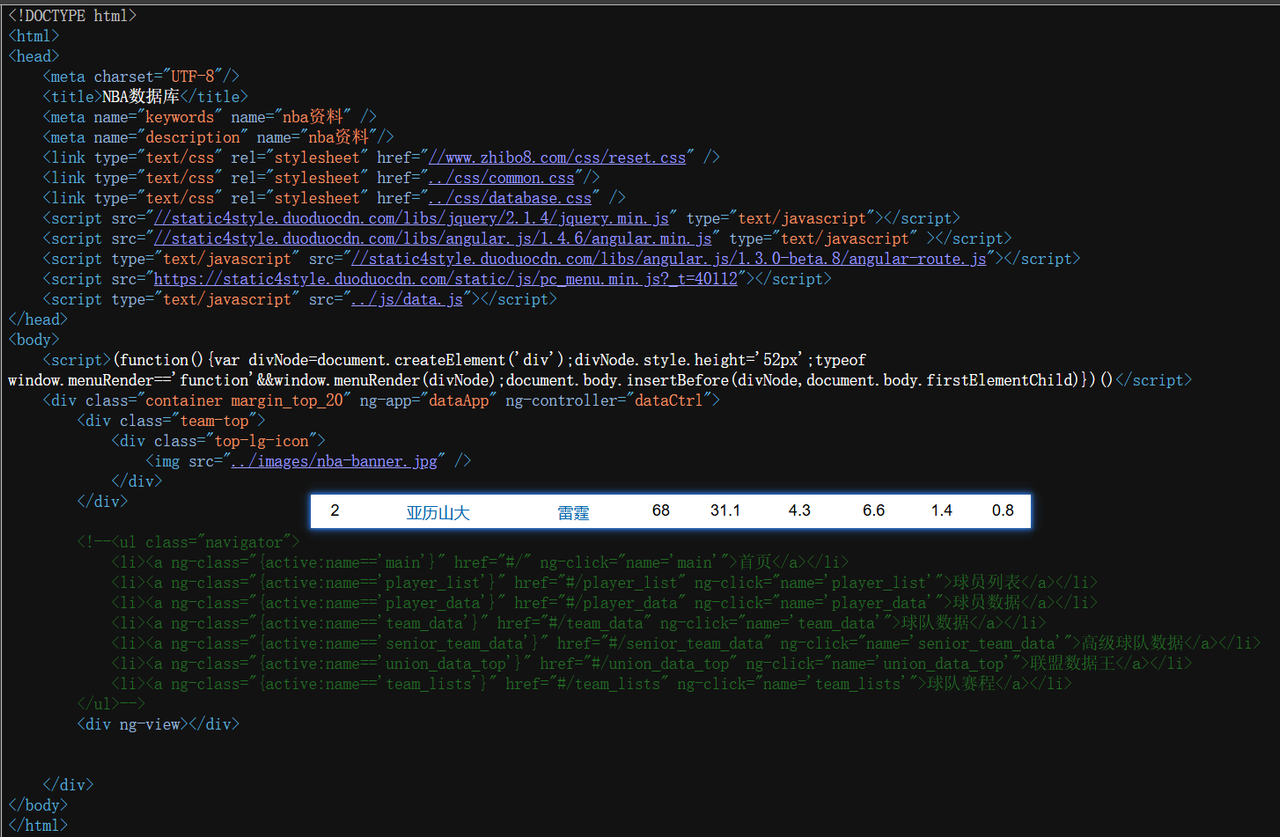This screenshot has width=1280, height=837.
Task: Click team name 雷霆 in the stats row
Action: 574,512
